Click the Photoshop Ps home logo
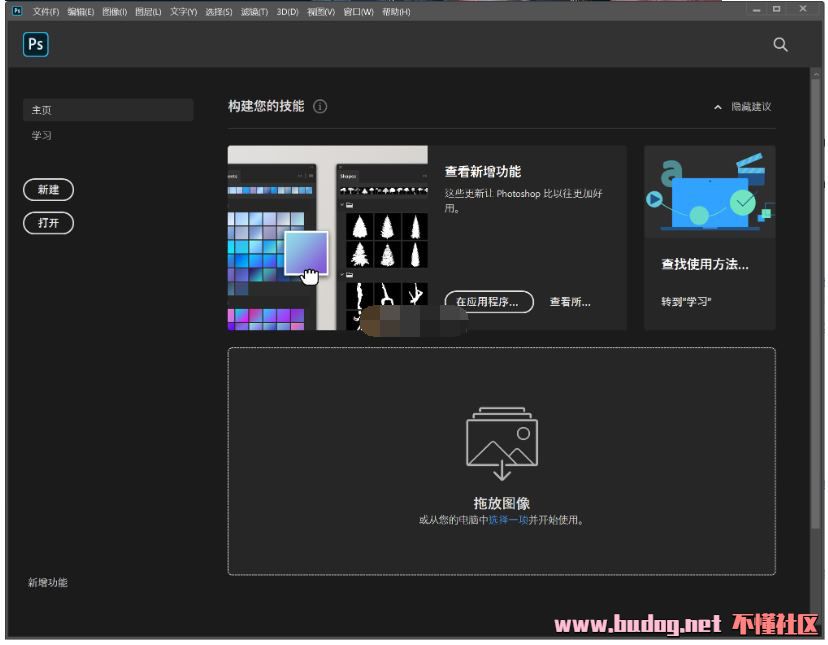The image size is (828, 645). tap(35, 44)
